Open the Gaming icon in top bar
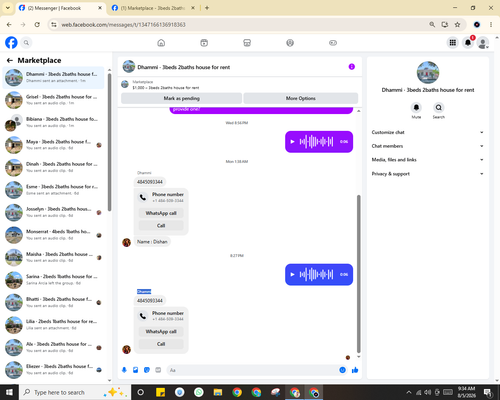This screenshot has width=500, height=400. (x=333, y=43)
